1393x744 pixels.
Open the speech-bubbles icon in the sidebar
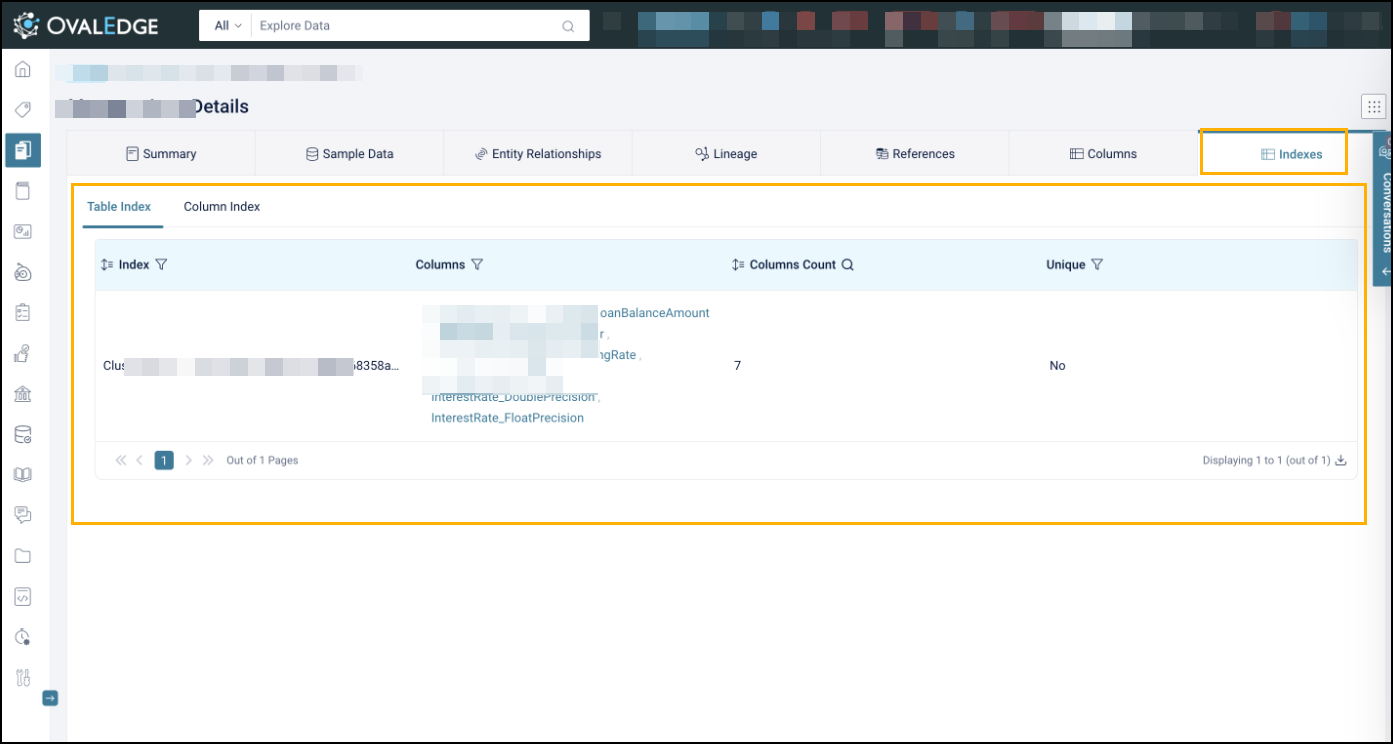pyautogui.click(x=23, y=515)
